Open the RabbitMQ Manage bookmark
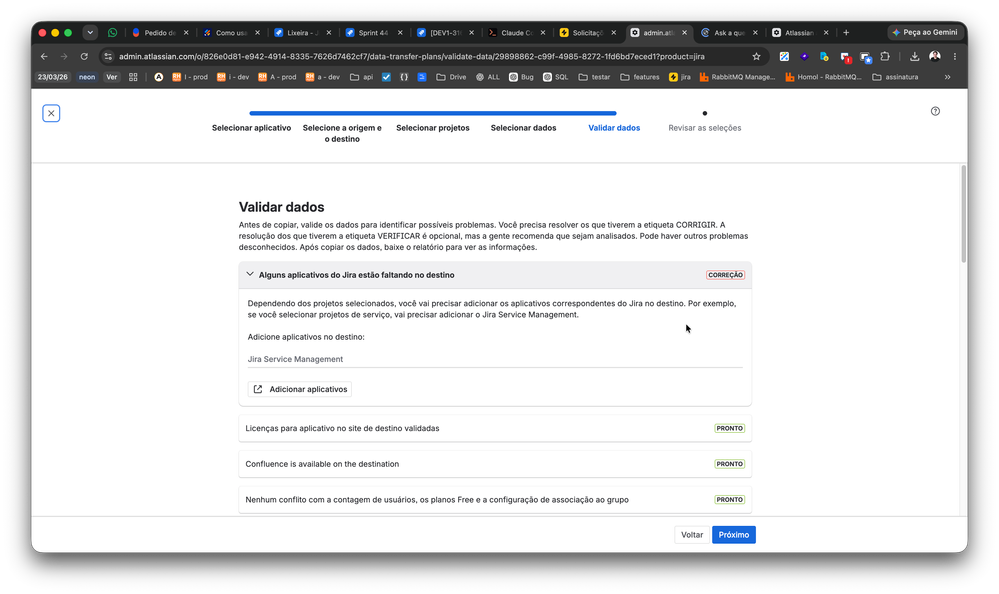The width and height of the screenshot is (999, 594). [737, 77]
